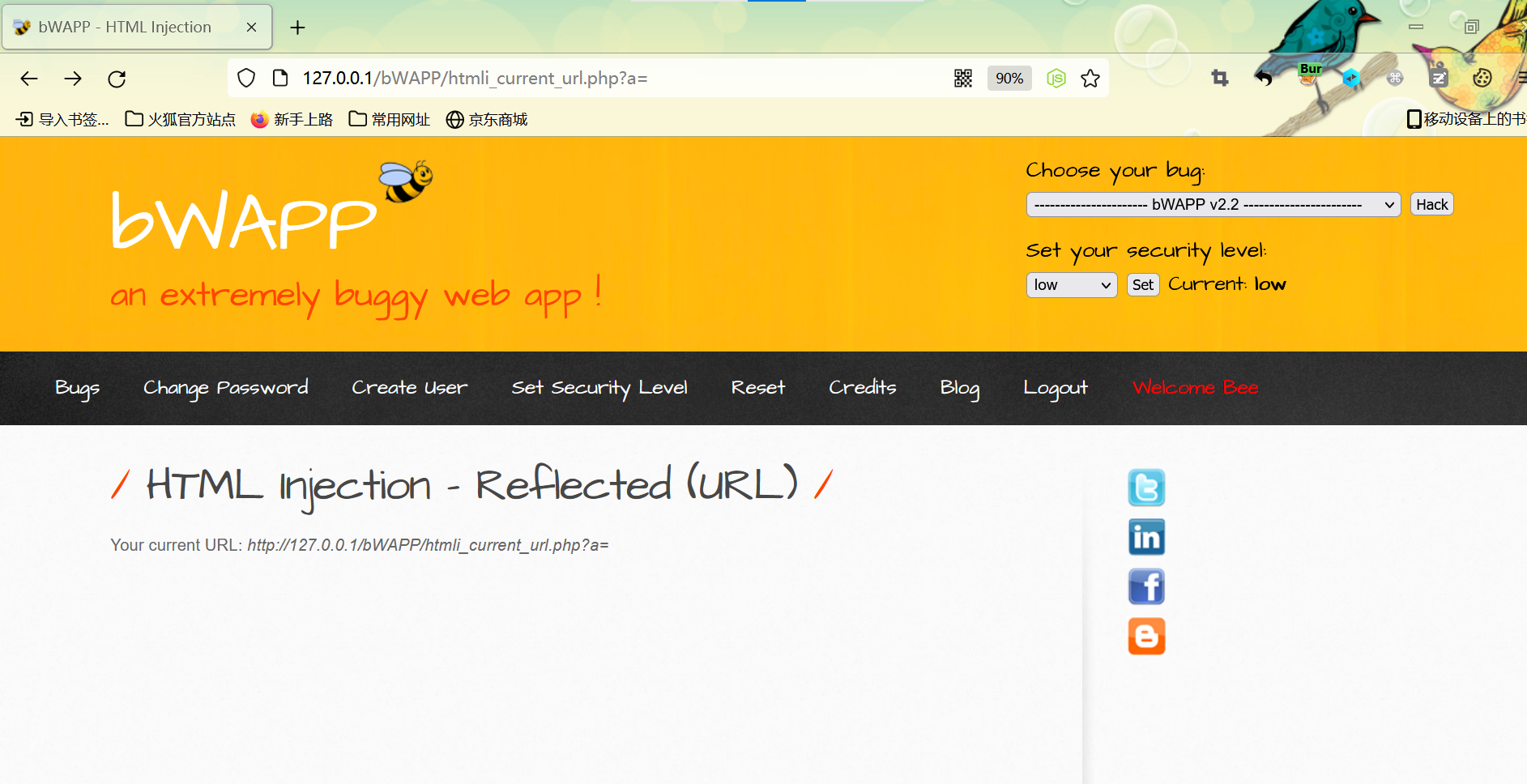Minimize the browser window
The height and width of the screenshot is (784, 1527).
(1416, 27)
